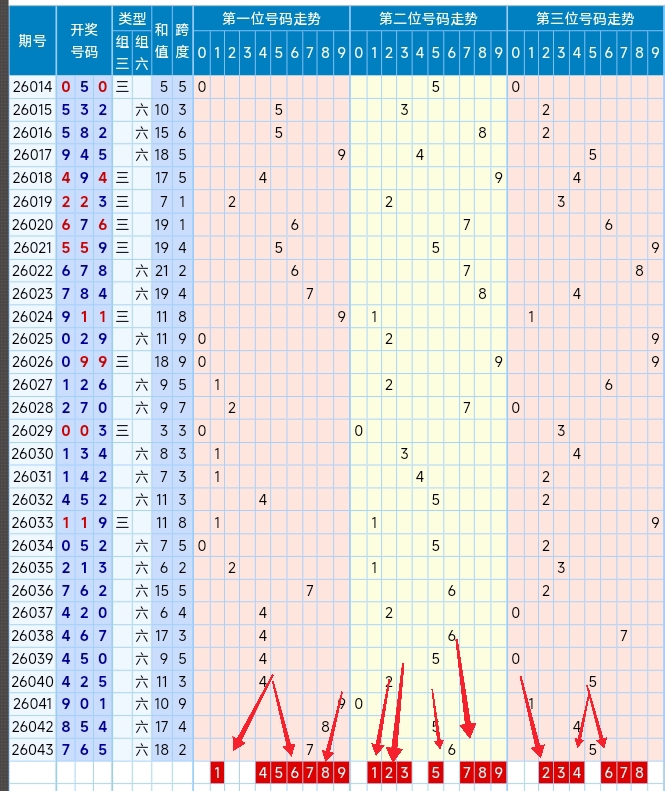This screenshot has width=665, height=791.
Task: Select issue number 26035
Action: (32, 568)
